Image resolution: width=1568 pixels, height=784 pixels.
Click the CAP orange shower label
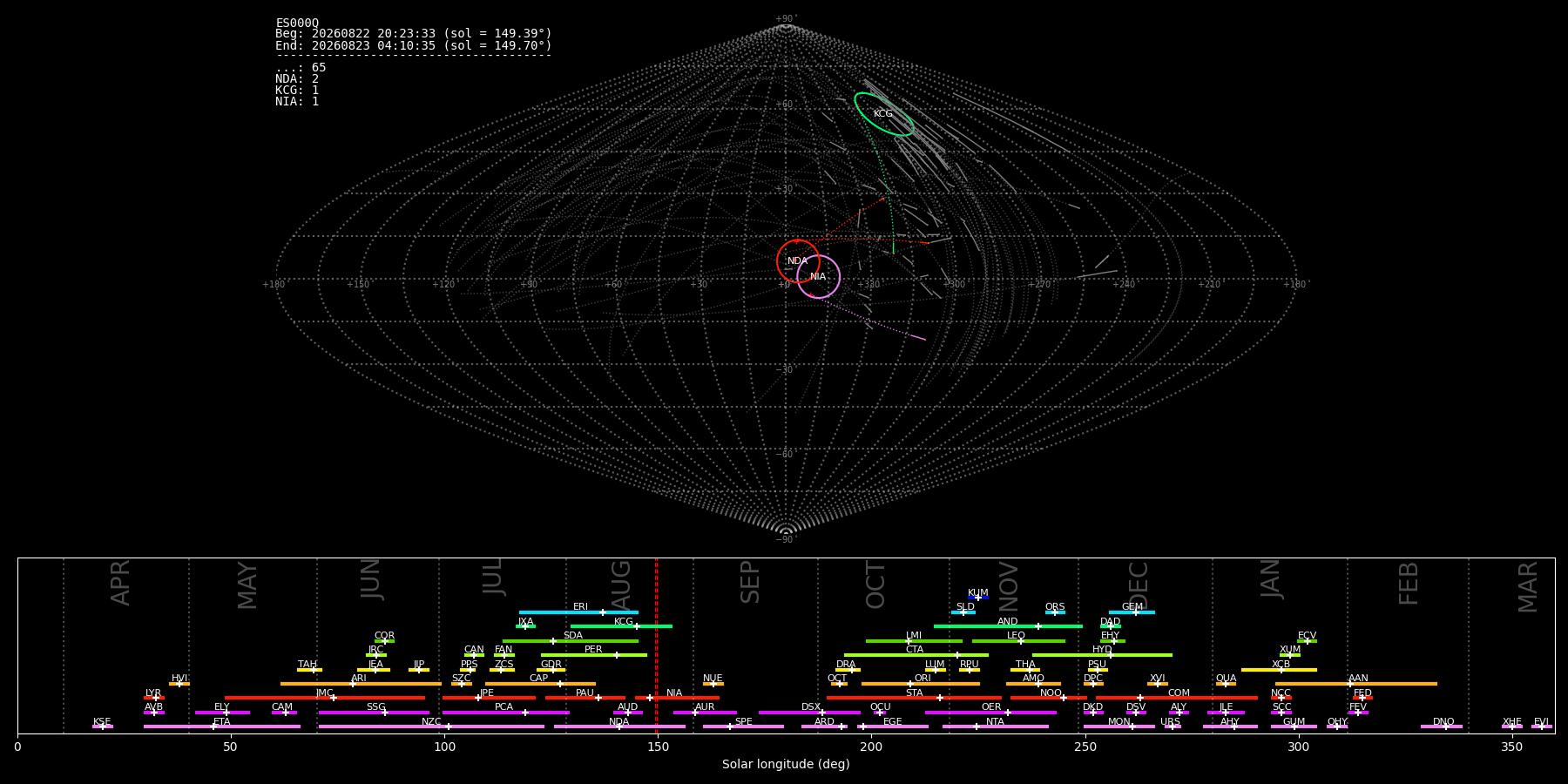click(x=538, y=679)
